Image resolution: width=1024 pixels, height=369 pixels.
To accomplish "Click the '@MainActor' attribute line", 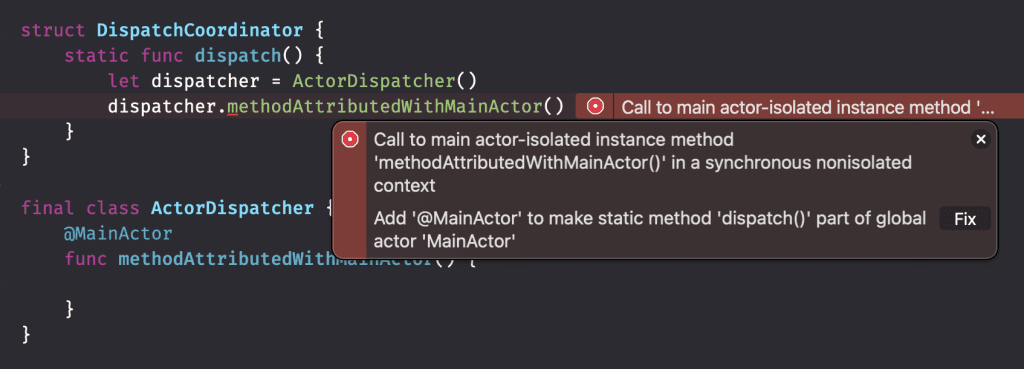I will click(118, 233).
